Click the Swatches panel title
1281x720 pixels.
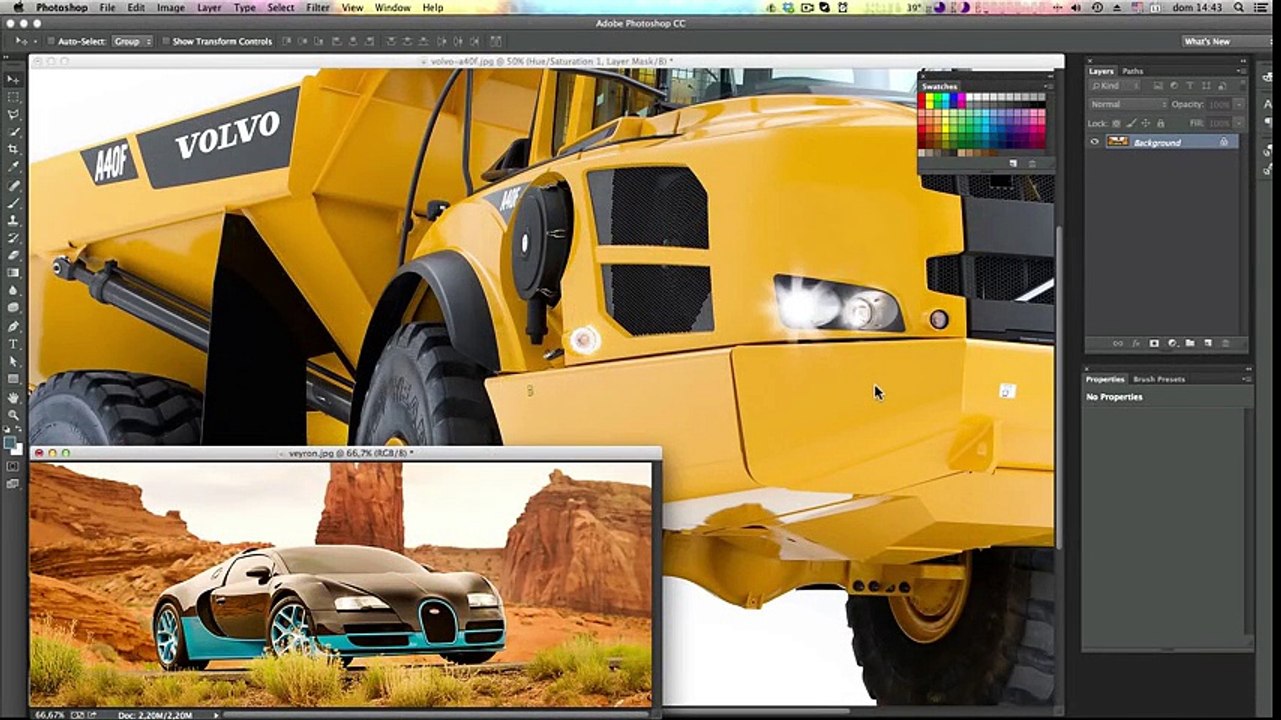939,87
